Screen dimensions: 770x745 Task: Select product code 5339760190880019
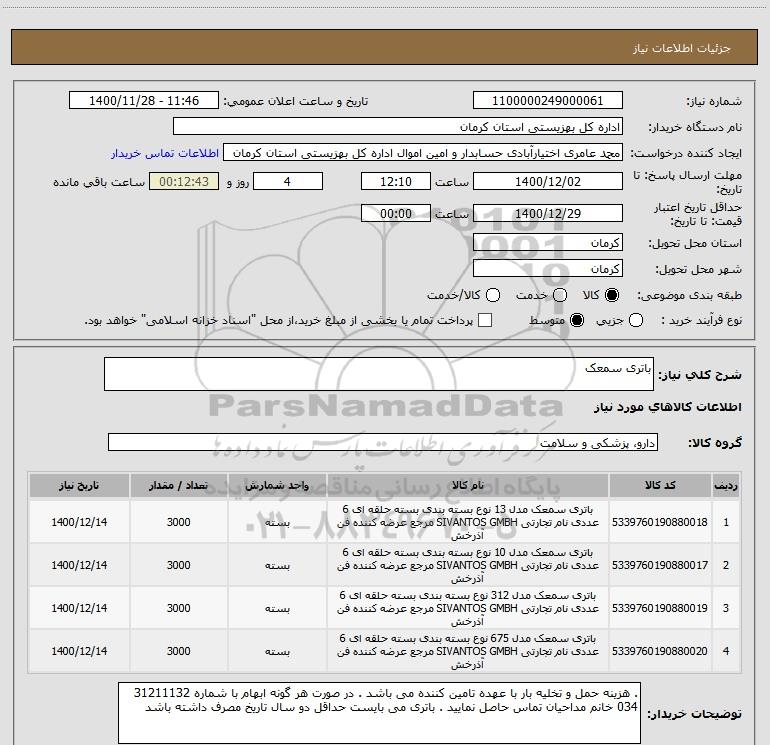[x=660, y=608]
